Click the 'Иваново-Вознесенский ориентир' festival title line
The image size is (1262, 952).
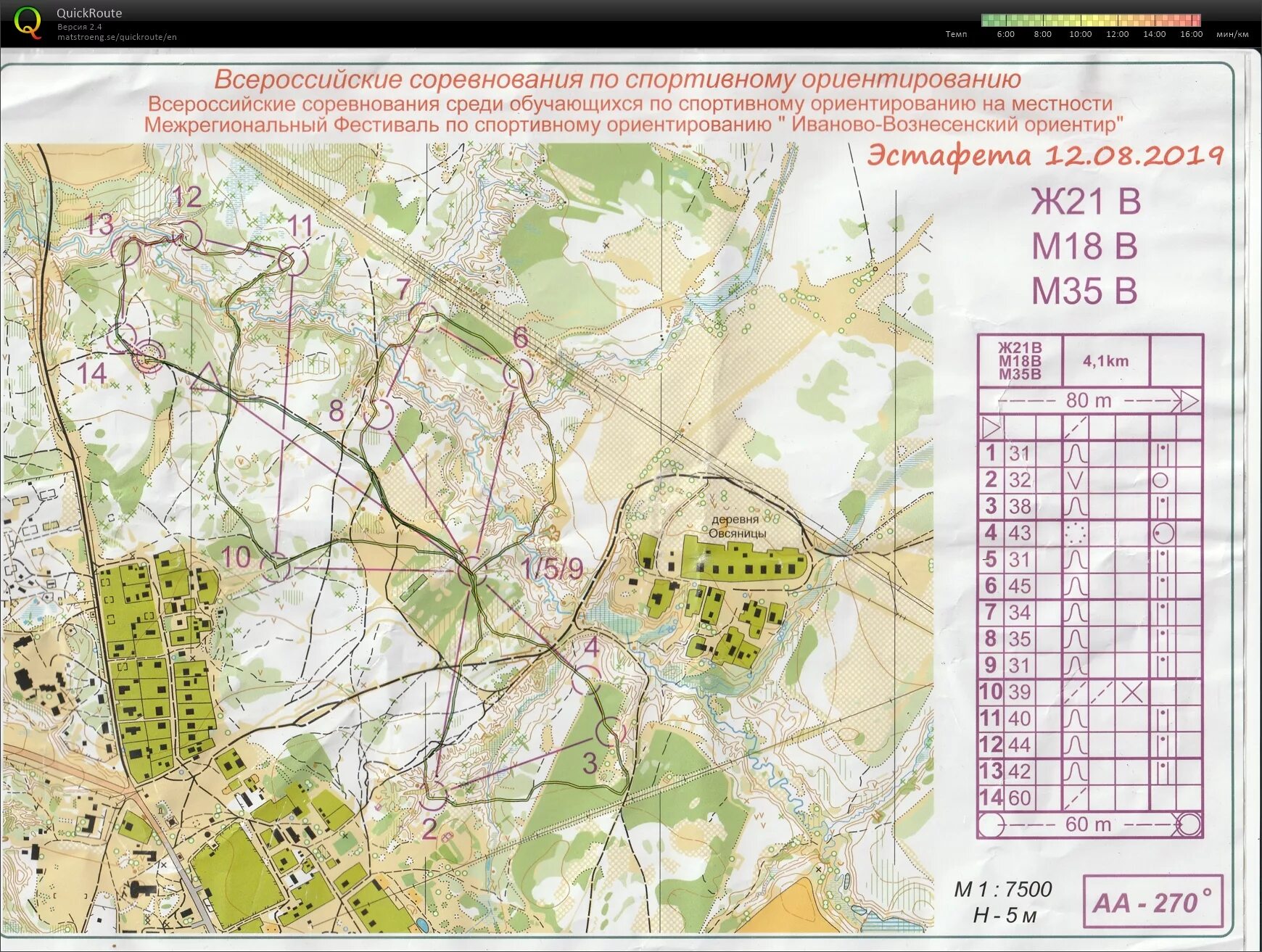click(634, 125)
